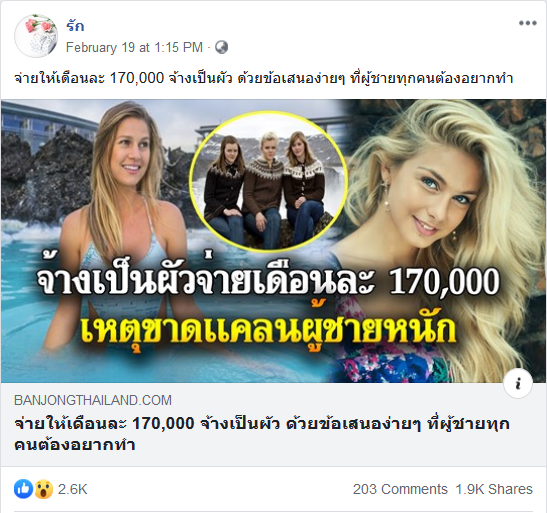Screen dimensions: 547x513
Task: Click the blue Like reaction icon
Action: pos(23,489)
